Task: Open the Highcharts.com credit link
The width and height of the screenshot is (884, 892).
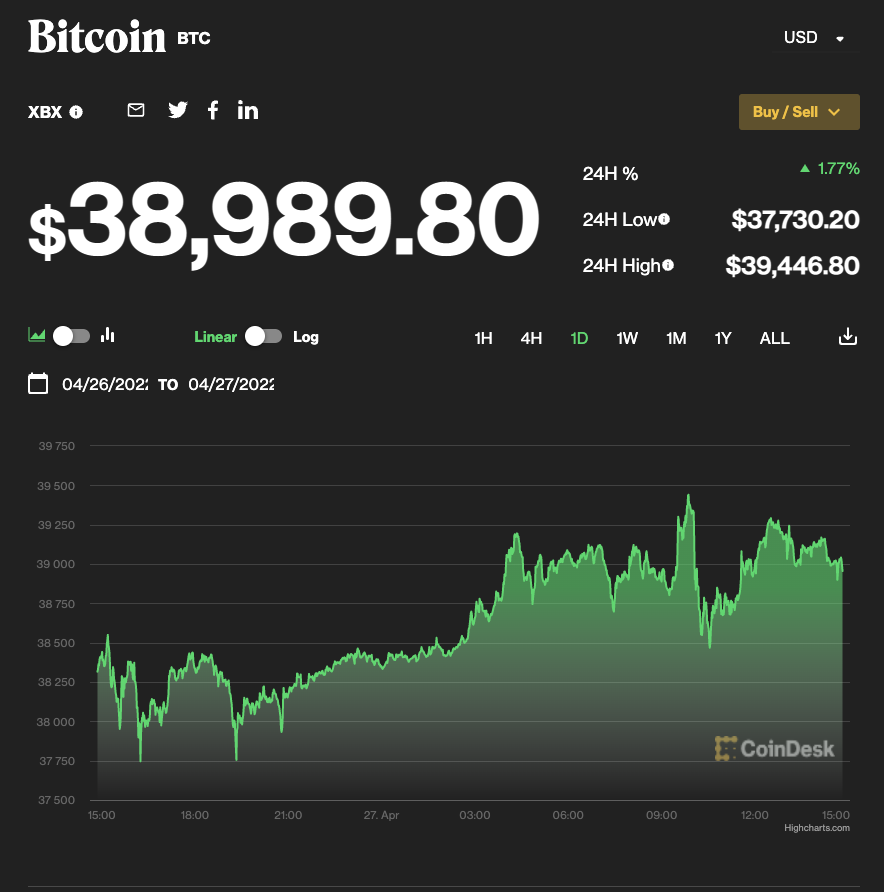Action: [817, 828]
